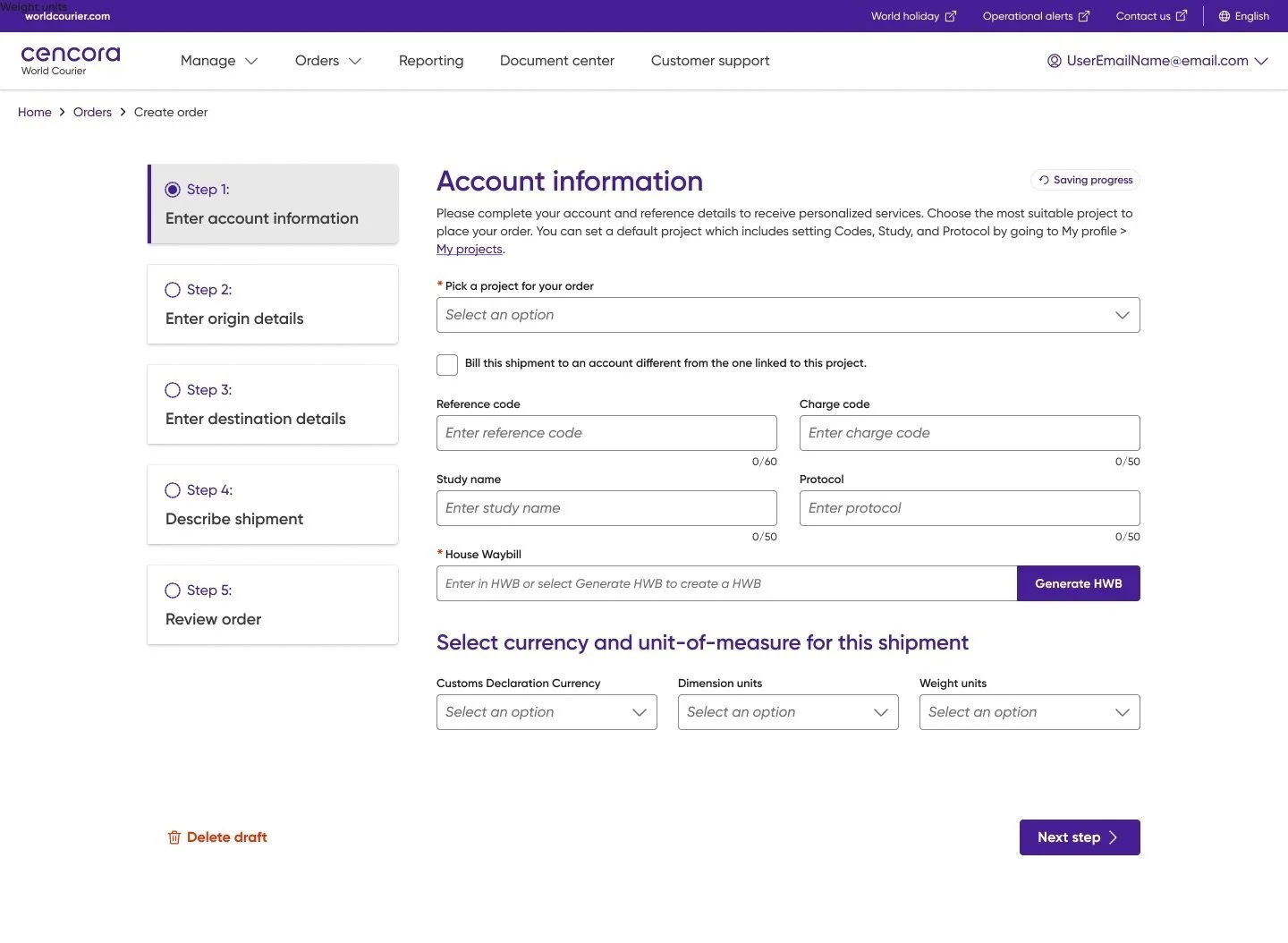1288x943 pixels.
Task: Go to Orders breadcrumb
Action: pos(92,112)
